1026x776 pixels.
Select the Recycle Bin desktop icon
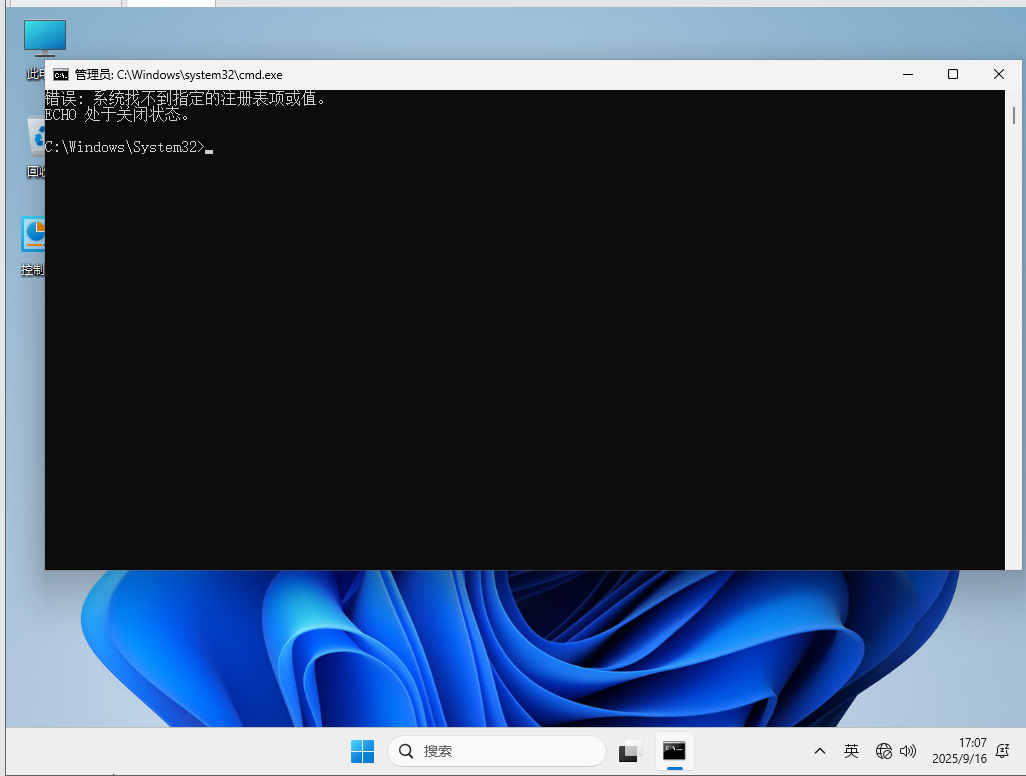coord(36,138)
